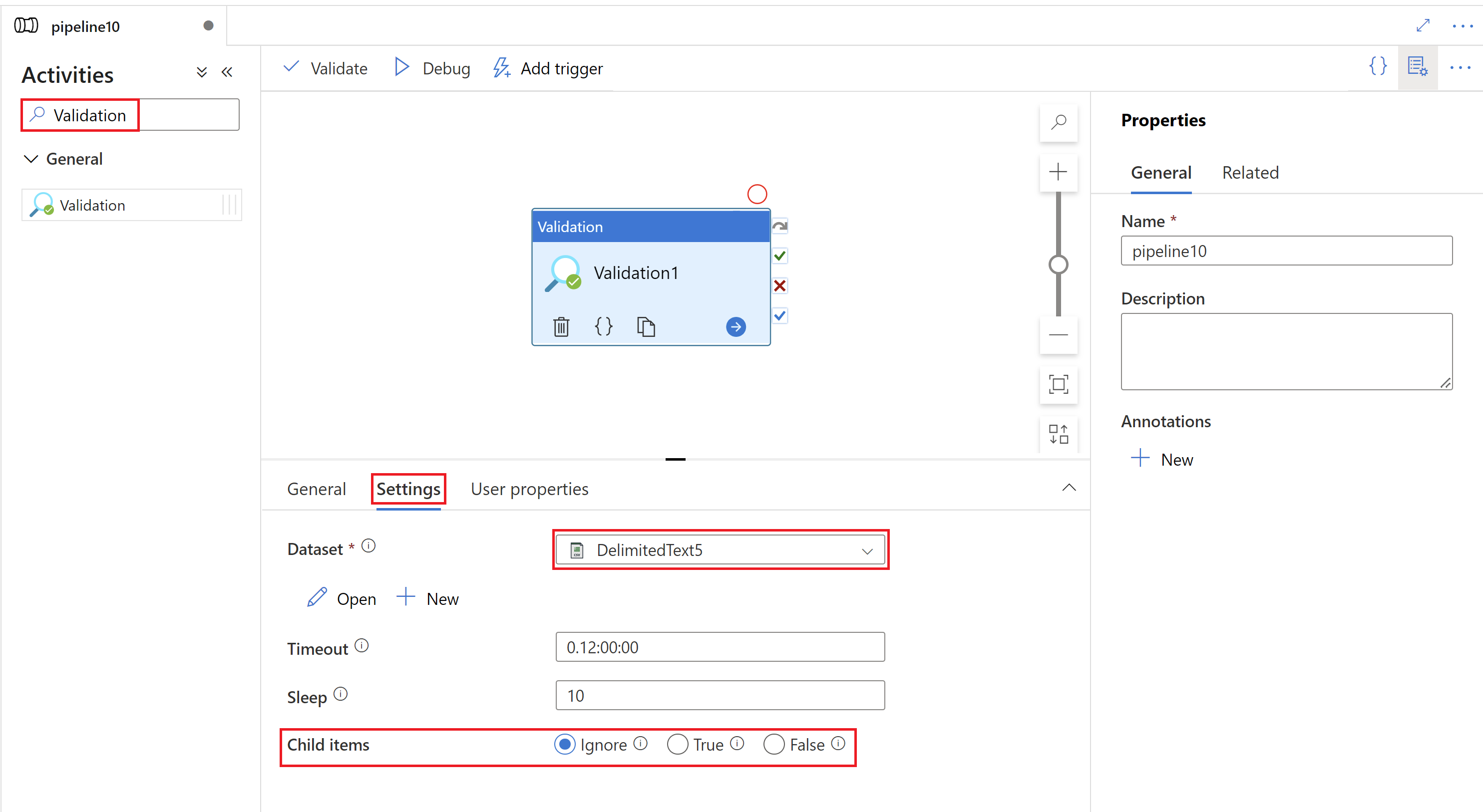Click the Add trigger button
The image size is (1483, 812).
tap(549, 68)
